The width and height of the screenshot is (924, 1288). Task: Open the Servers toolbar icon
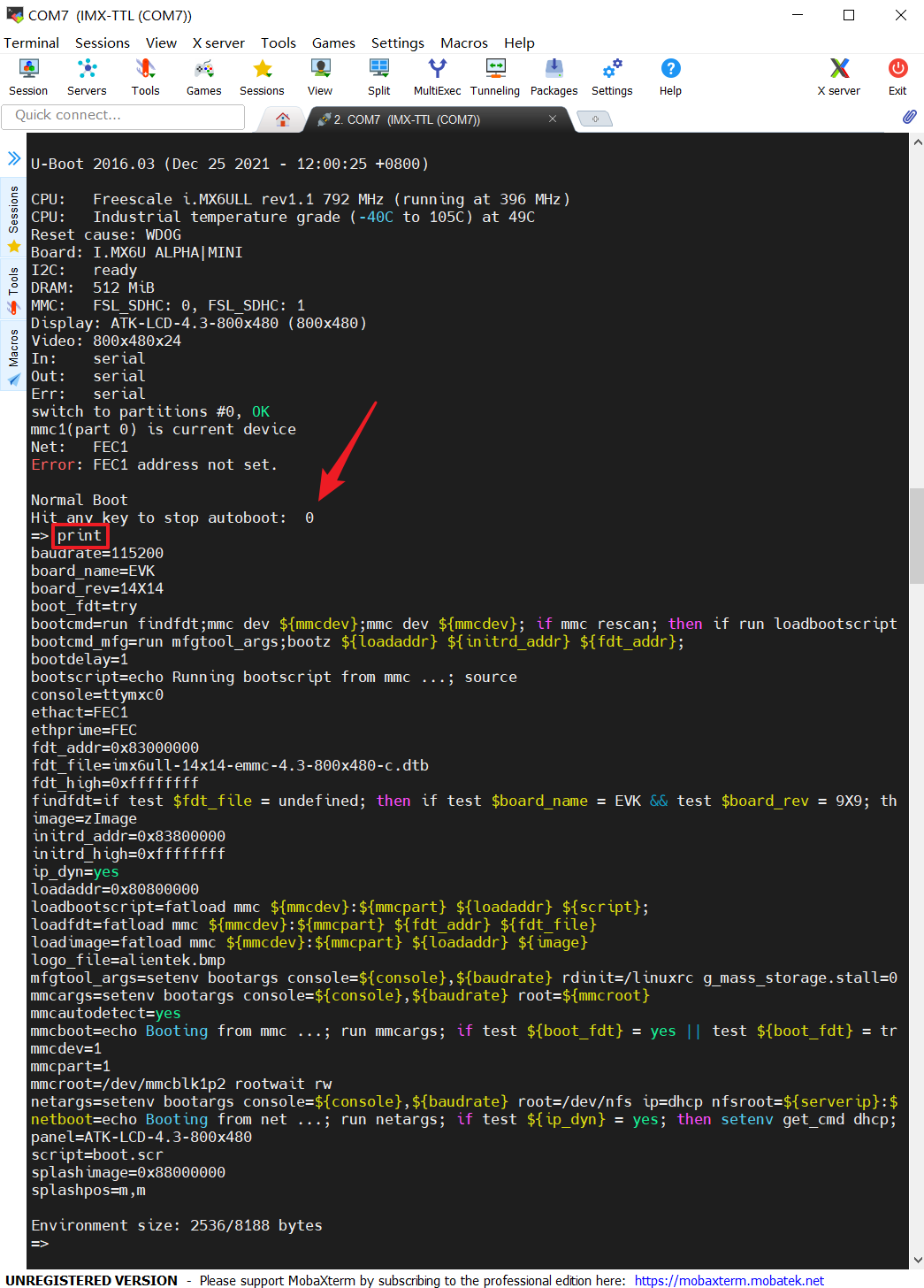(87, 77)
